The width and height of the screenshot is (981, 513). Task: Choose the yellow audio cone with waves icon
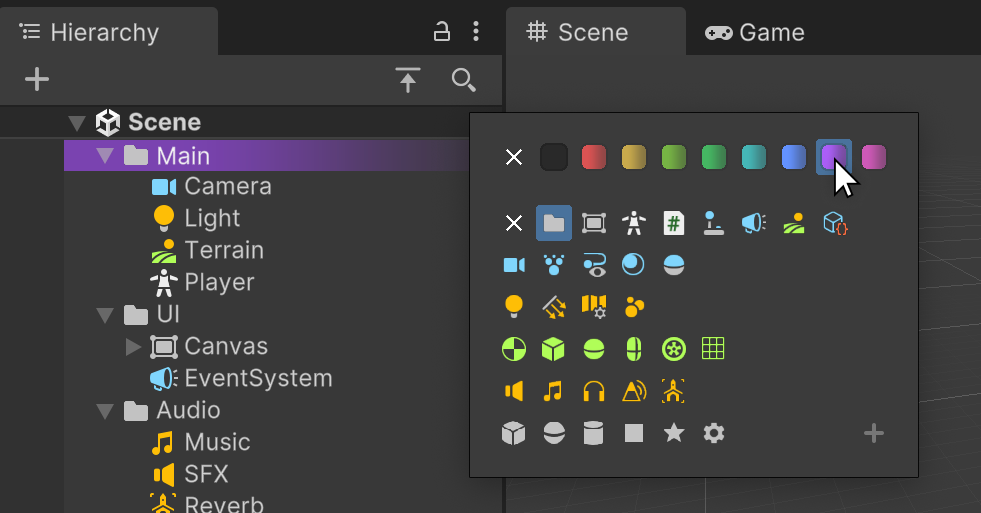(634, 391)
